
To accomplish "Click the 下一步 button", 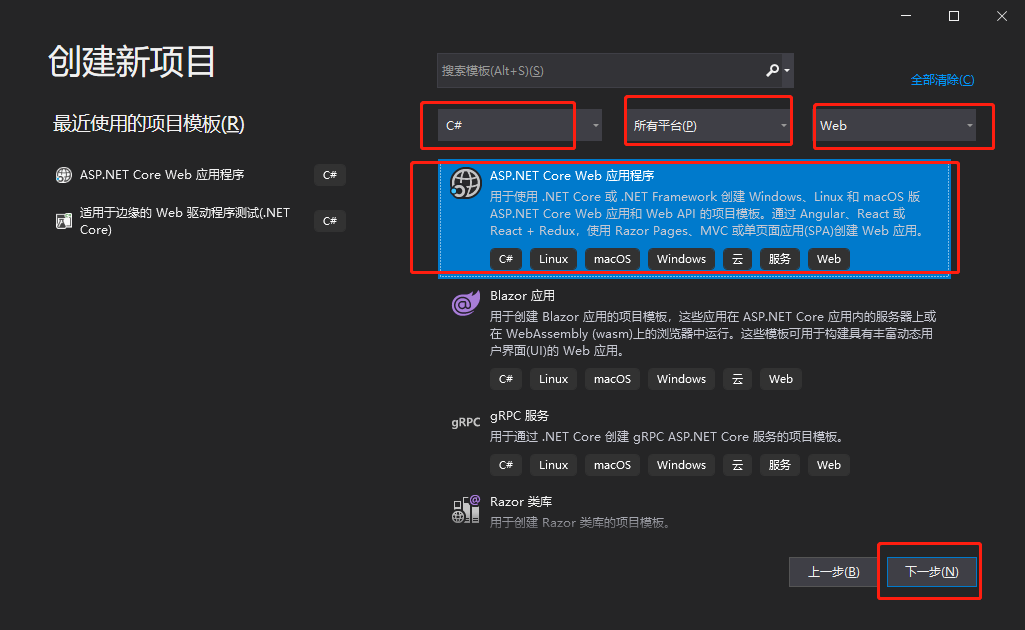I will click(929, 571).
